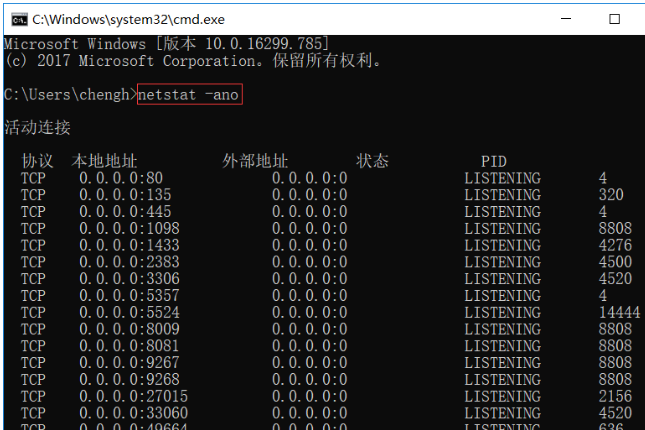Click the 活动连接 heading
This screenshot has width=645, height=430.
click(37, 127)
